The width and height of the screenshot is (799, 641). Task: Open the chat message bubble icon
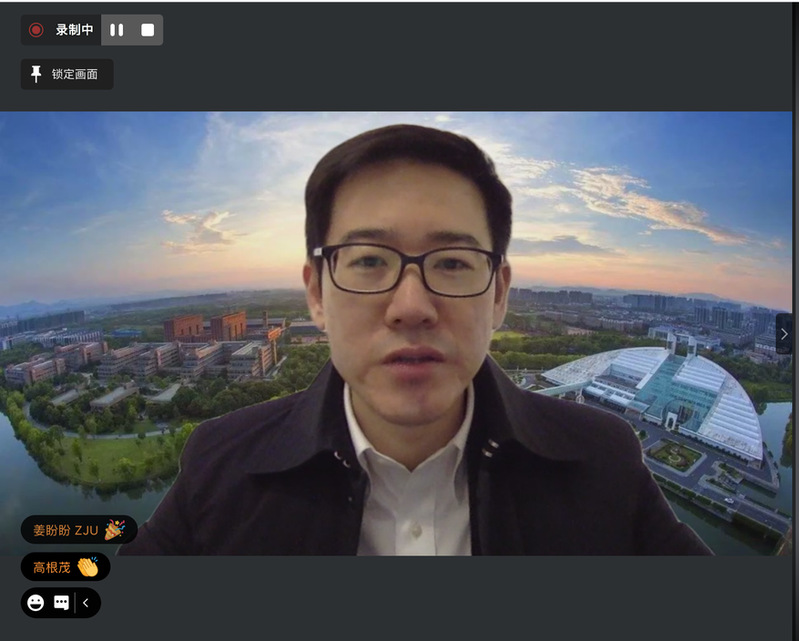(62, 603)
